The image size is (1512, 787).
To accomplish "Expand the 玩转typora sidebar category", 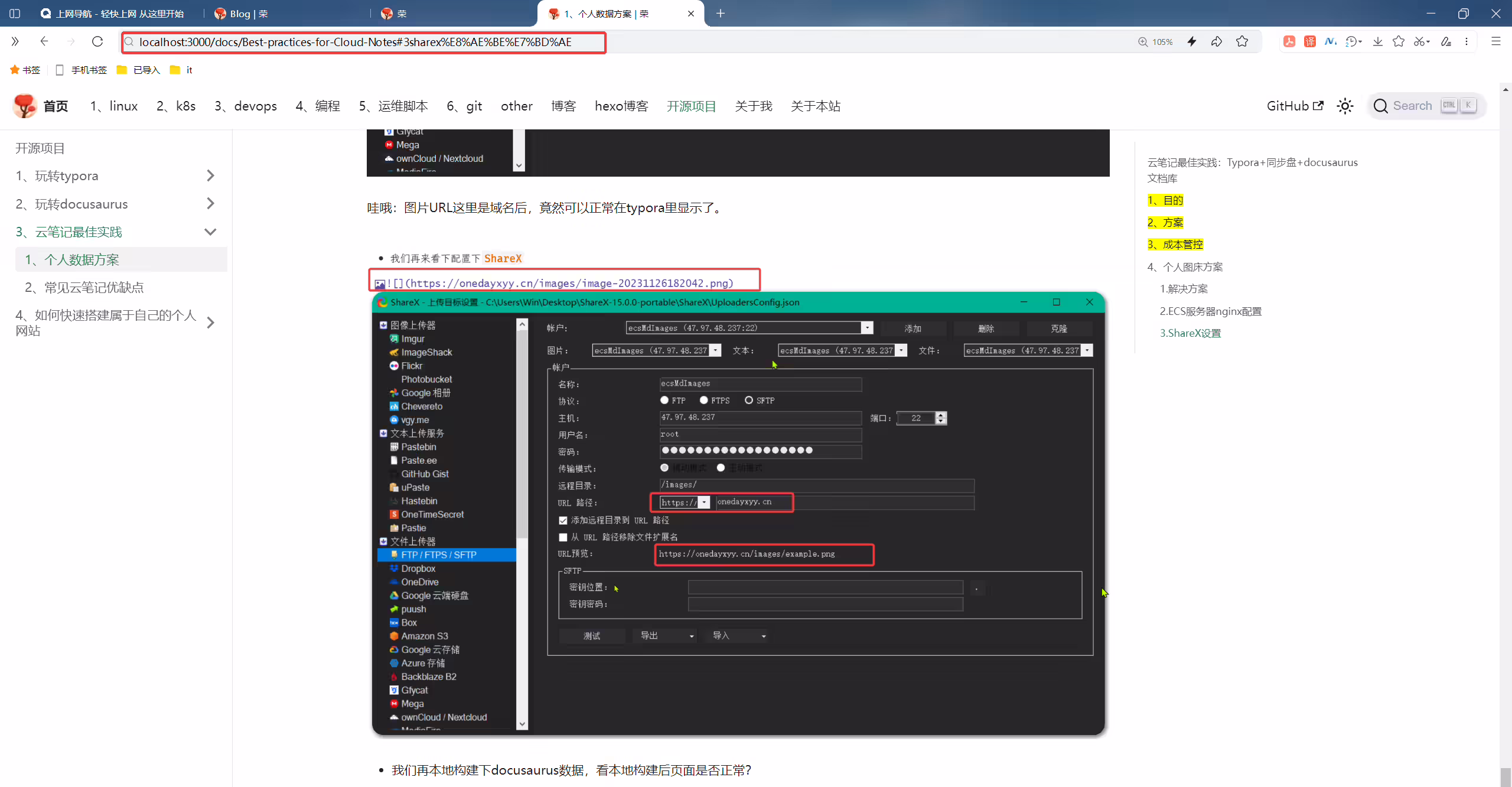I will pyautogui.click(x=210, y=175).
